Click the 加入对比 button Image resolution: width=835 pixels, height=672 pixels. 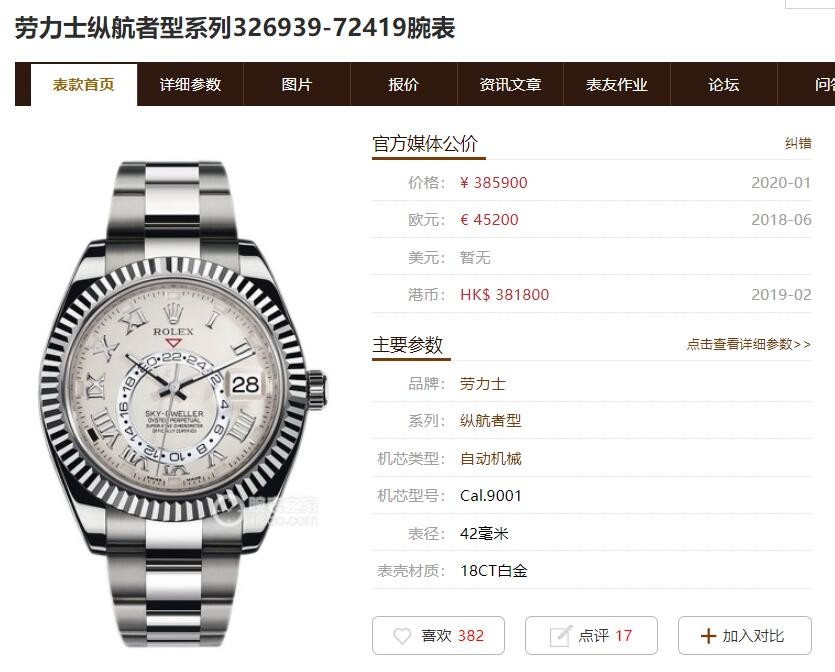pos(744,635)
